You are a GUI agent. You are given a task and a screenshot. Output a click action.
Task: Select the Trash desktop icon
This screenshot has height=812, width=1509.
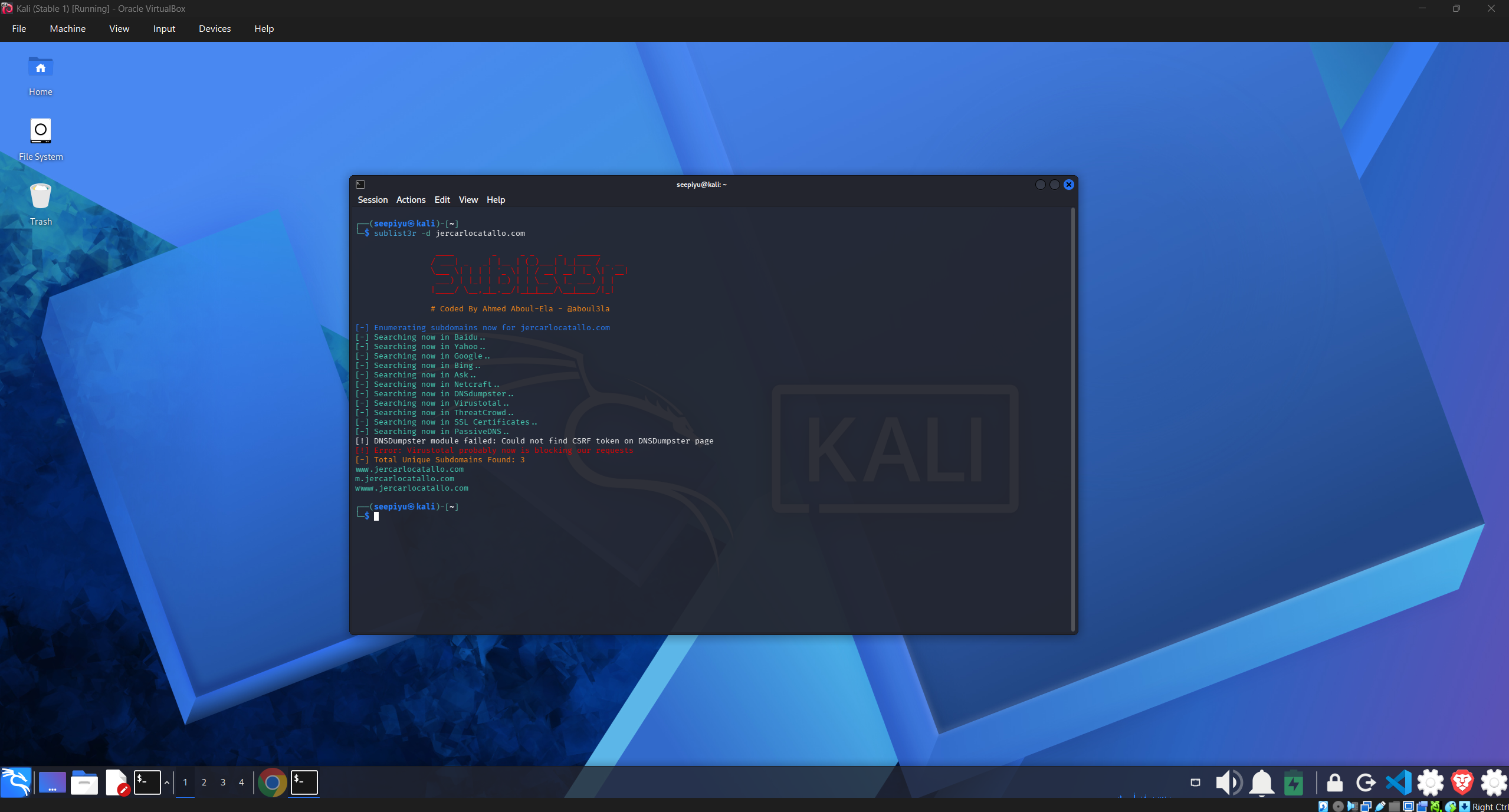(41, 205)
